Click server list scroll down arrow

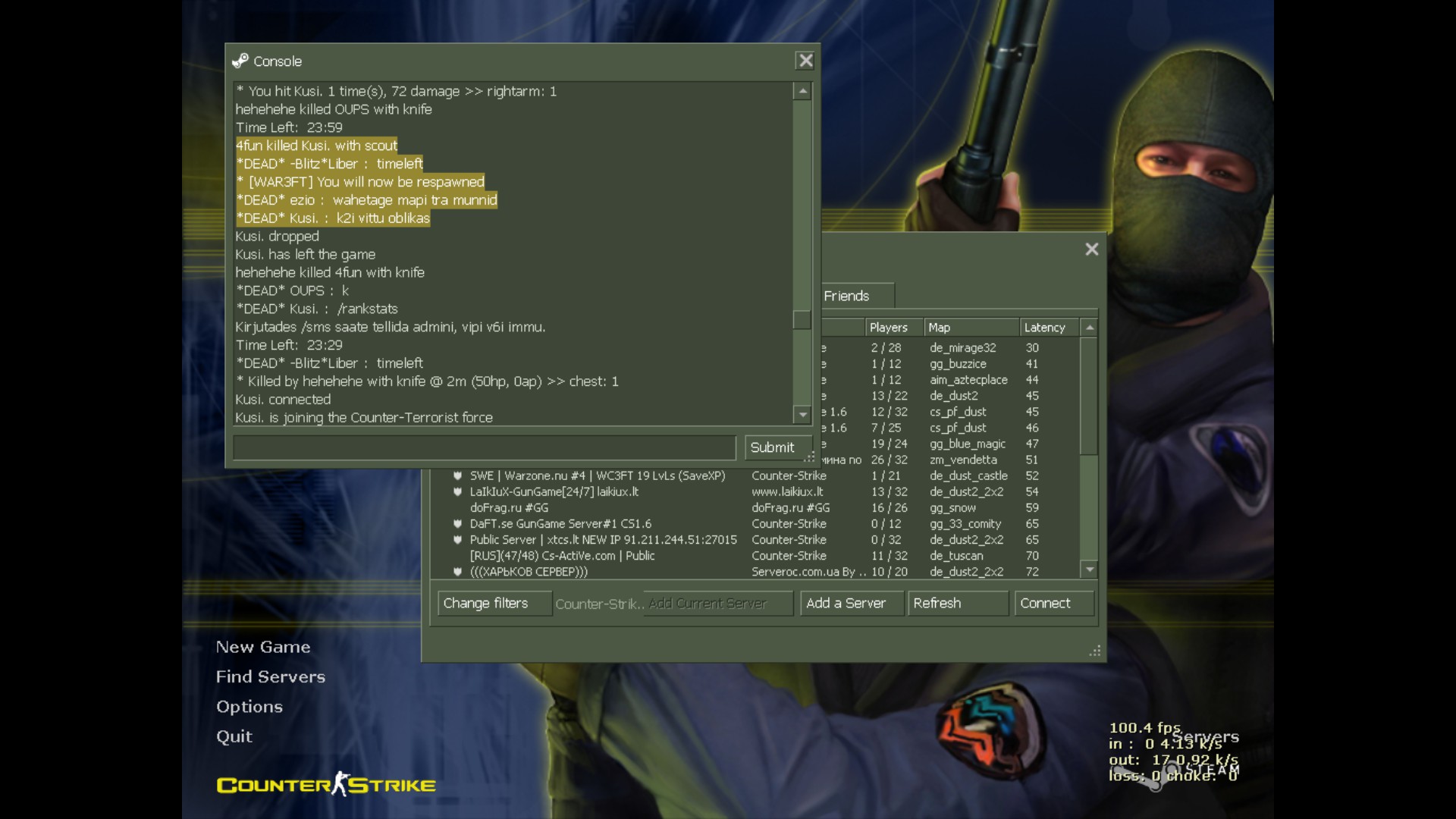pyautogui.click(x=1090, y=570)
